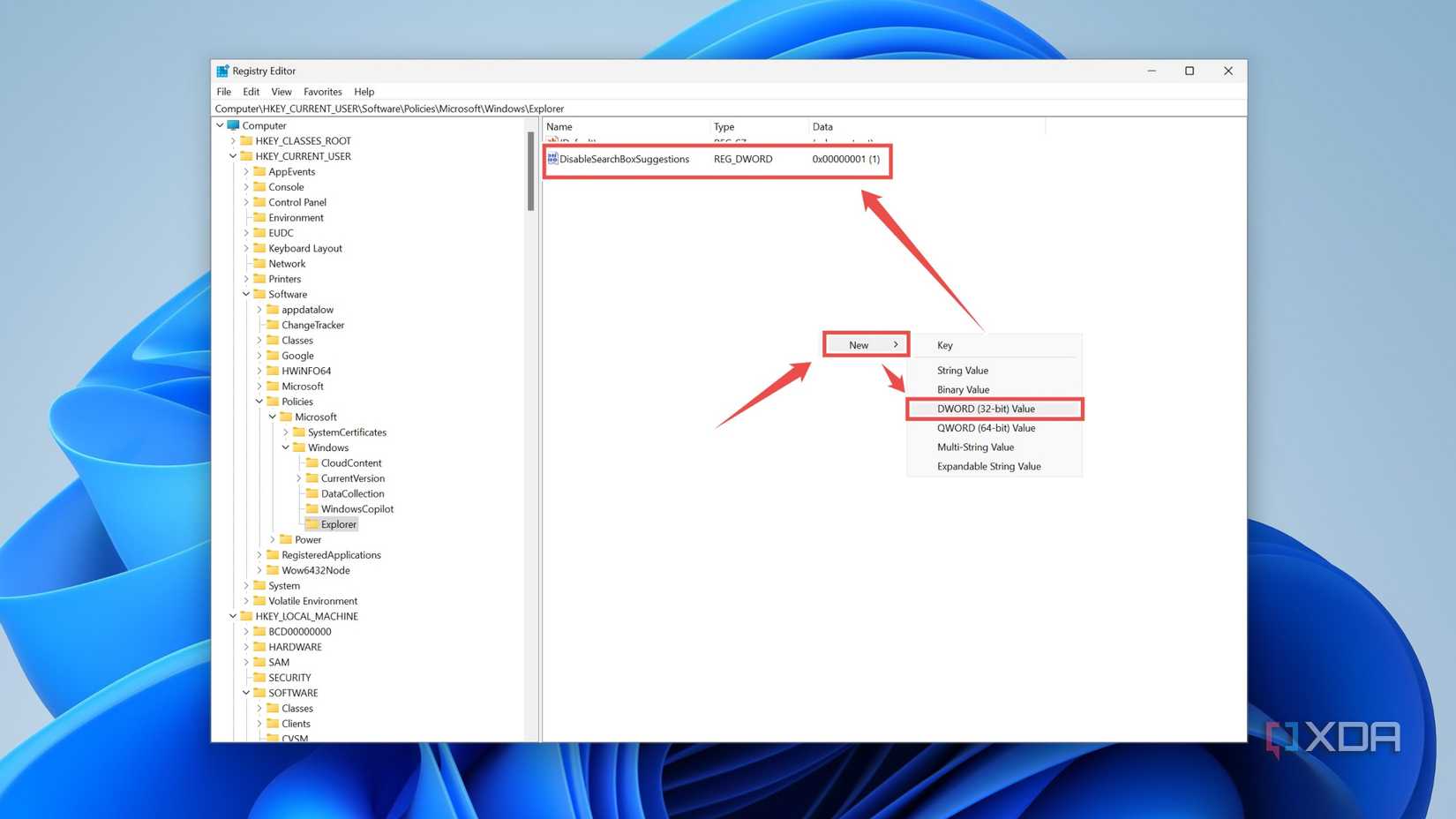Viewport: 1456px width, 819px height.
Task: Sort by the Type column header
Action: 759,126
